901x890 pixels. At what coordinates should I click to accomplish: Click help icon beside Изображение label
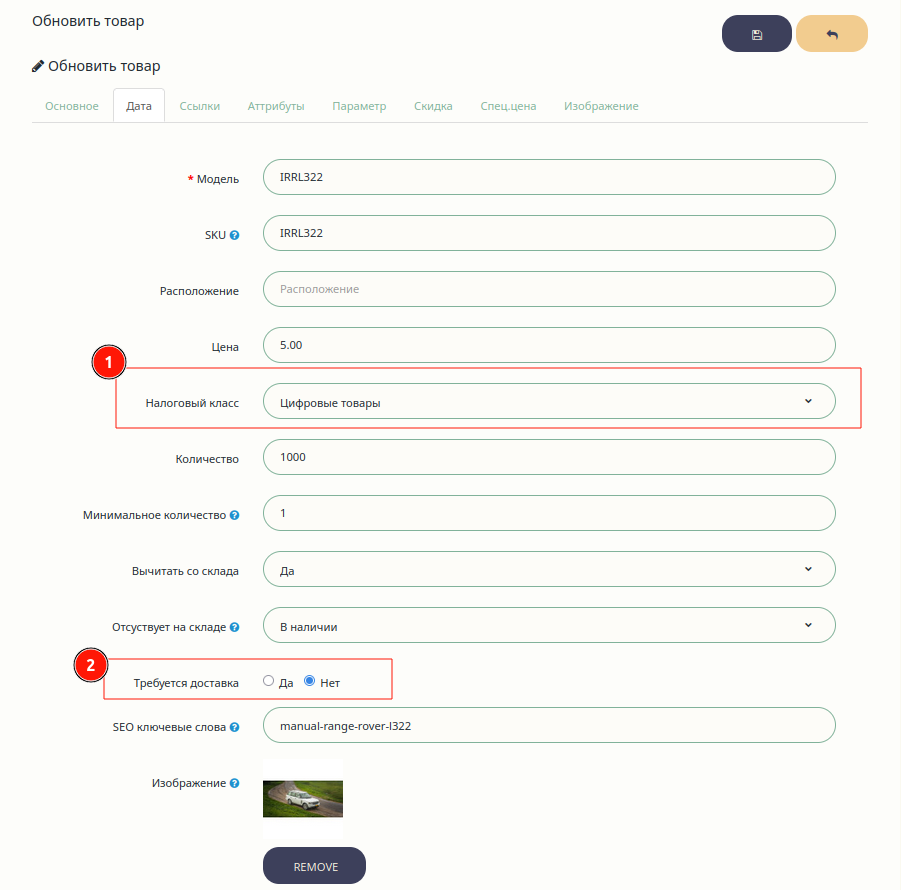[234, 783]
